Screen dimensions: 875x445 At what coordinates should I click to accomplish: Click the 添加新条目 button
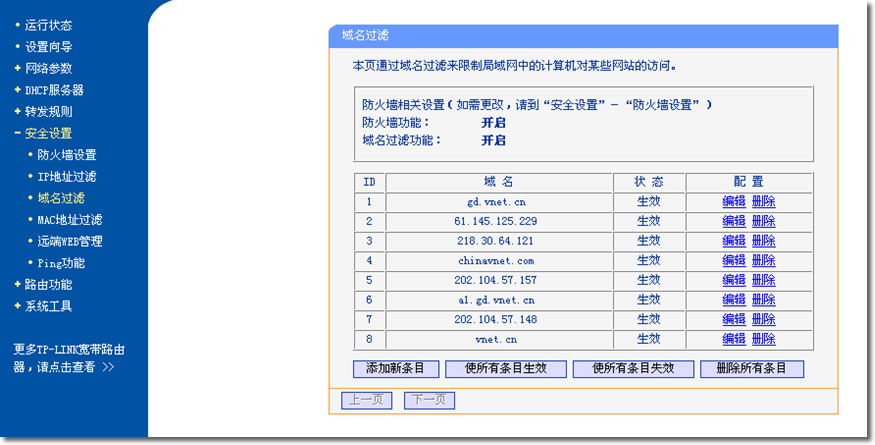click(x=396, y=368)
